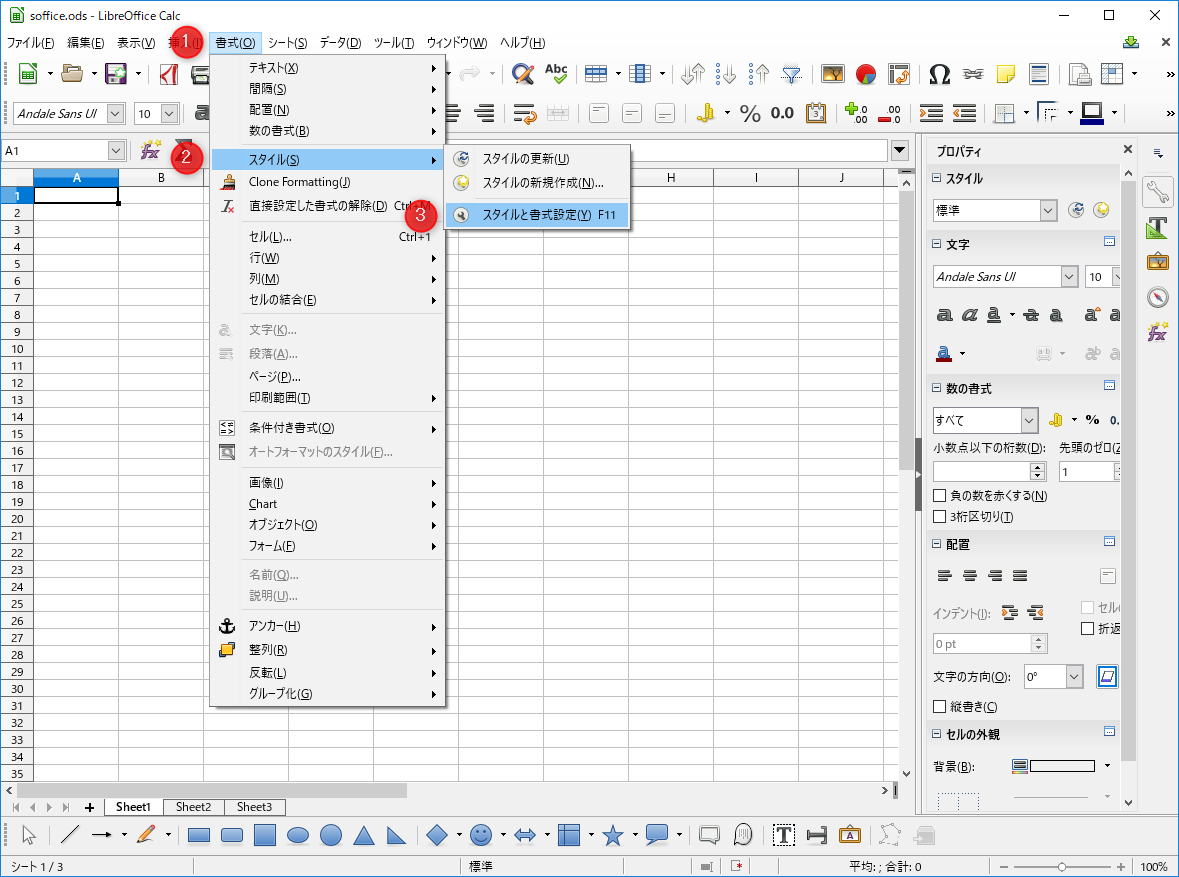Screen dimensions: 1179x877
Task: Collapse the 配置 section in Properties
Action: point(937,545)
